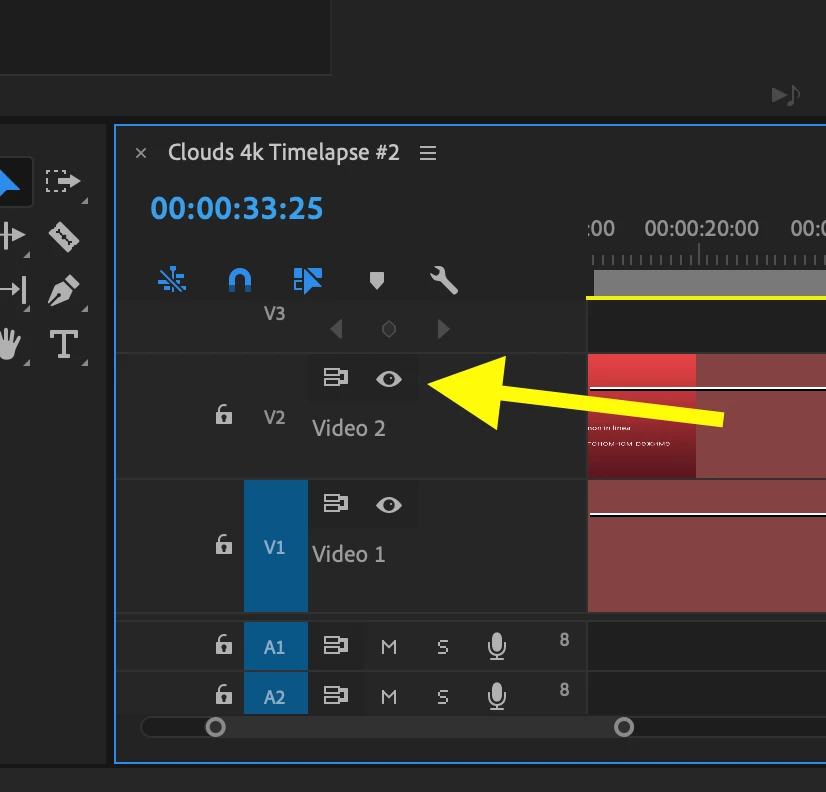
Task: Toggle Linked Selection button
Action: 308,280
